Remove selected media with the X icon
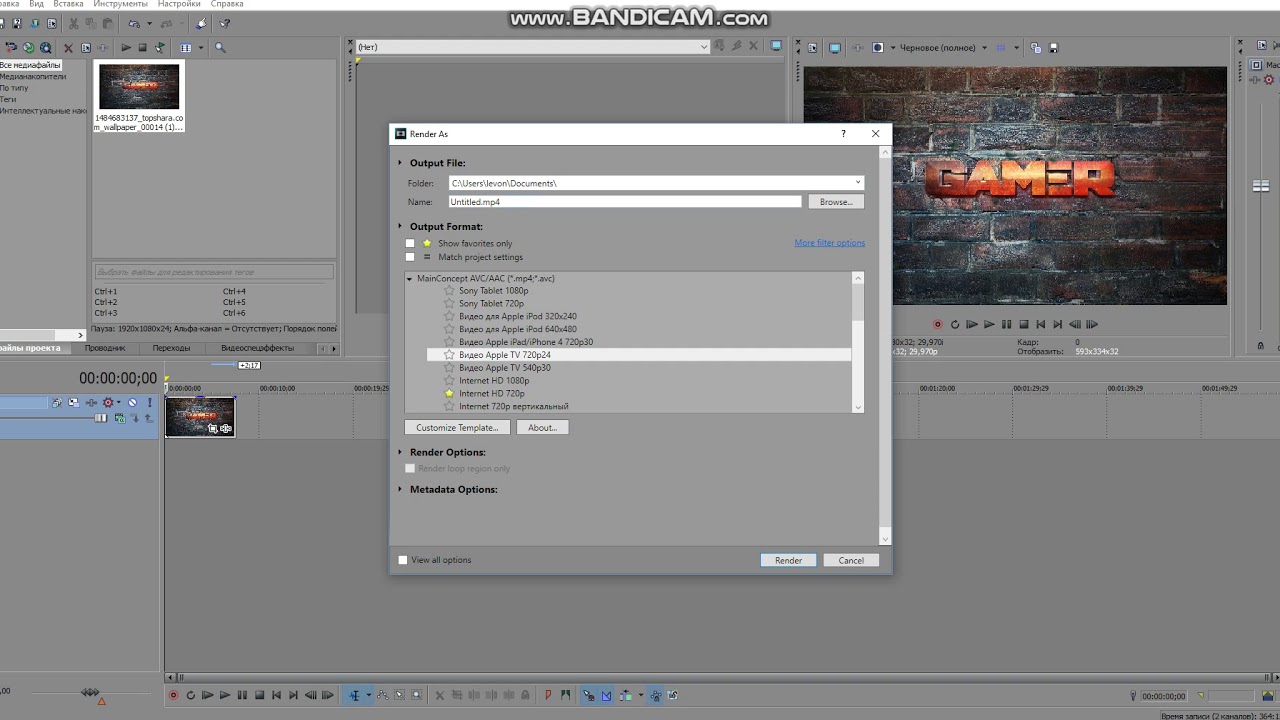 (x=68, y=47)
